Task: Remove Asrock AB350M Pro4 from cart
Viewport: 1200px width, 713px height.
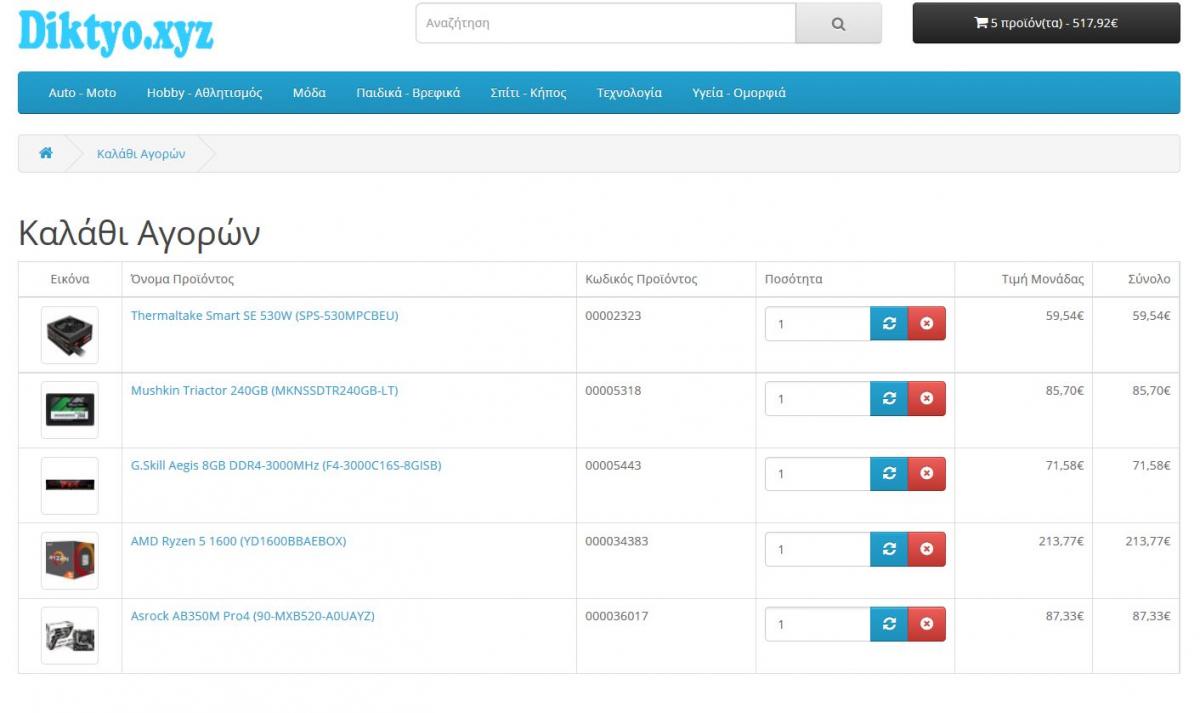Action: (x=926, y=624)
